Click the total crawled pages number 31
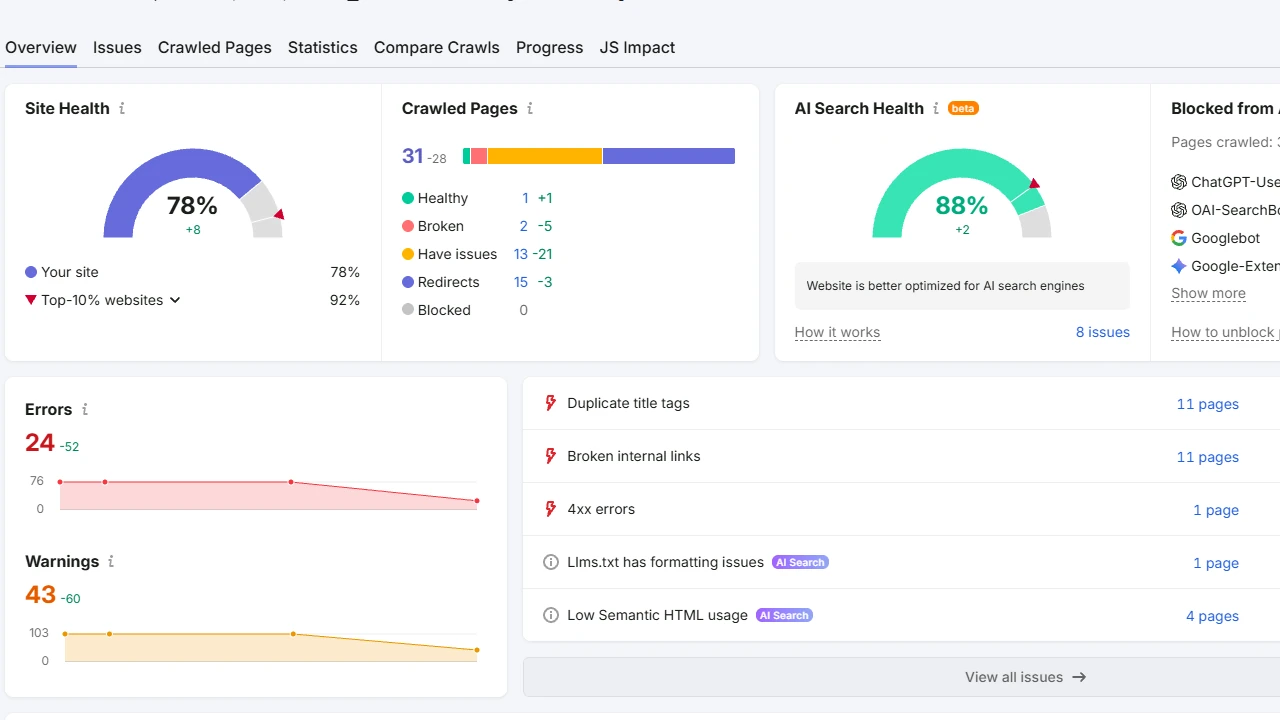This screenshot has height=720, width=1280. (413, 156)
